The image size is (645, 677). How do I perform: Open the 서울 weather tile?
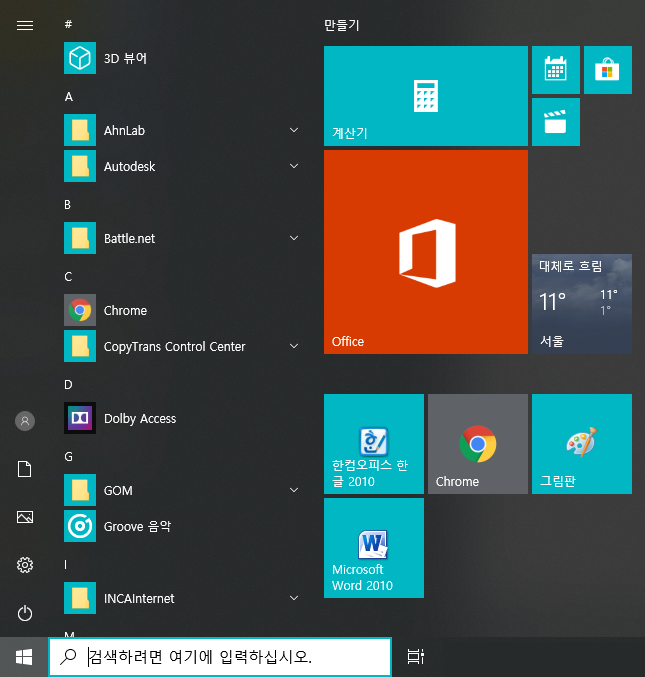coord(582,304)
